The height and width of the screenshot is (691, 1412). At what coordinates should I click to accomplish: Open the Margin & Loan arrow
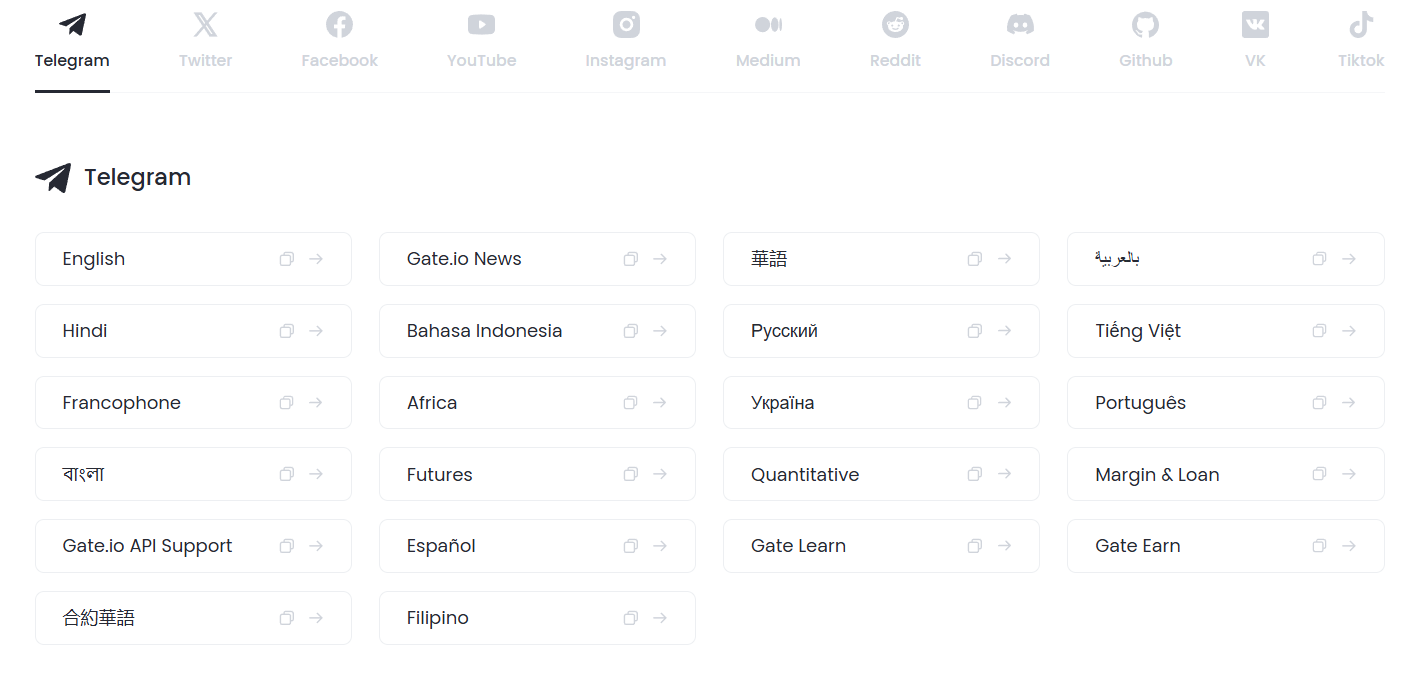(1349, 474)
